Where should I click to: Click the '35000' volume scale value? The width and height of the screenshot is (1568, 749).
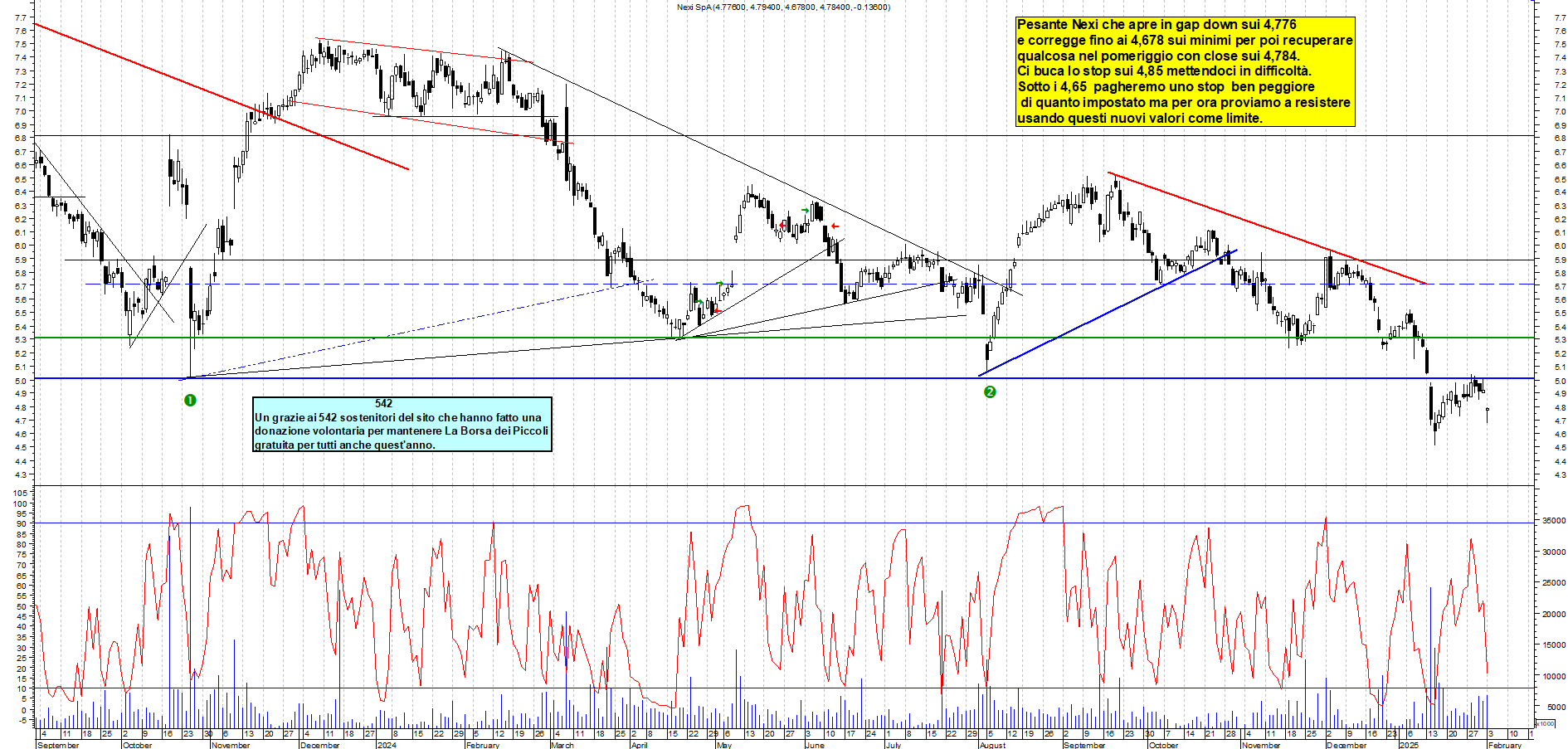coord(1553,520)
